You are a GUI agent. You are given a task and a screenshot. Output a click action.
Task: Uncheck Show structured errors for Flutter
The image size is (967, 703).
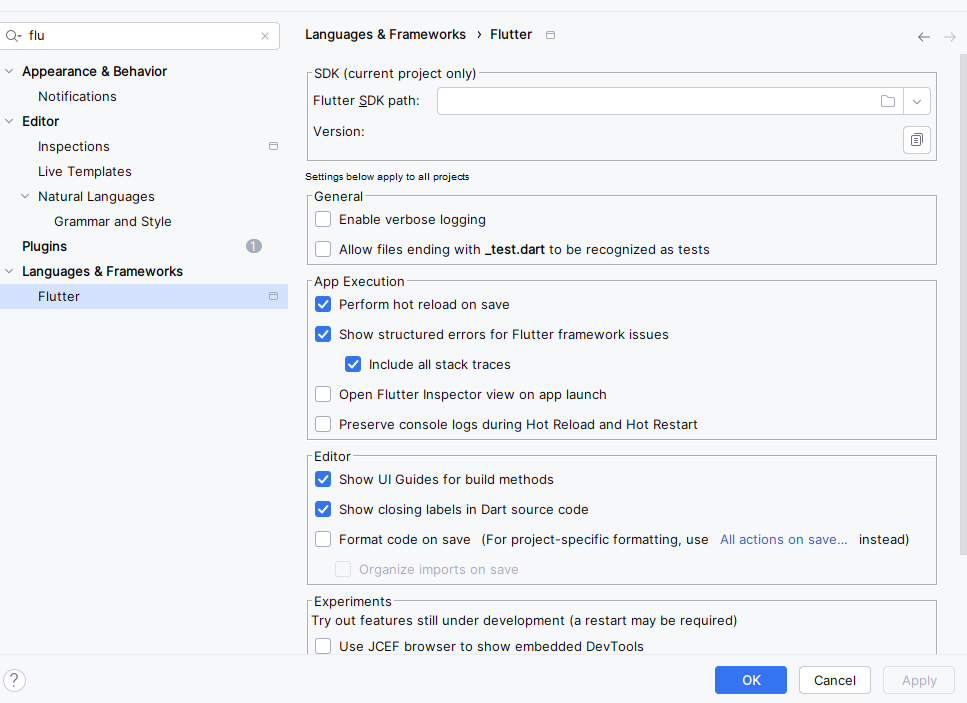point(323,334)
